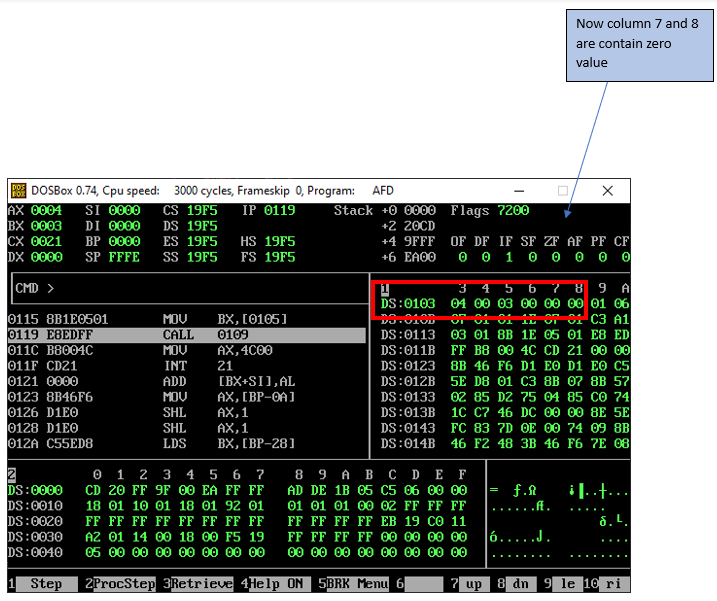Select the MOV AX,[BP-0A] instruction line
The height and width of the screenshot is (601, 717).
(187, 397)
